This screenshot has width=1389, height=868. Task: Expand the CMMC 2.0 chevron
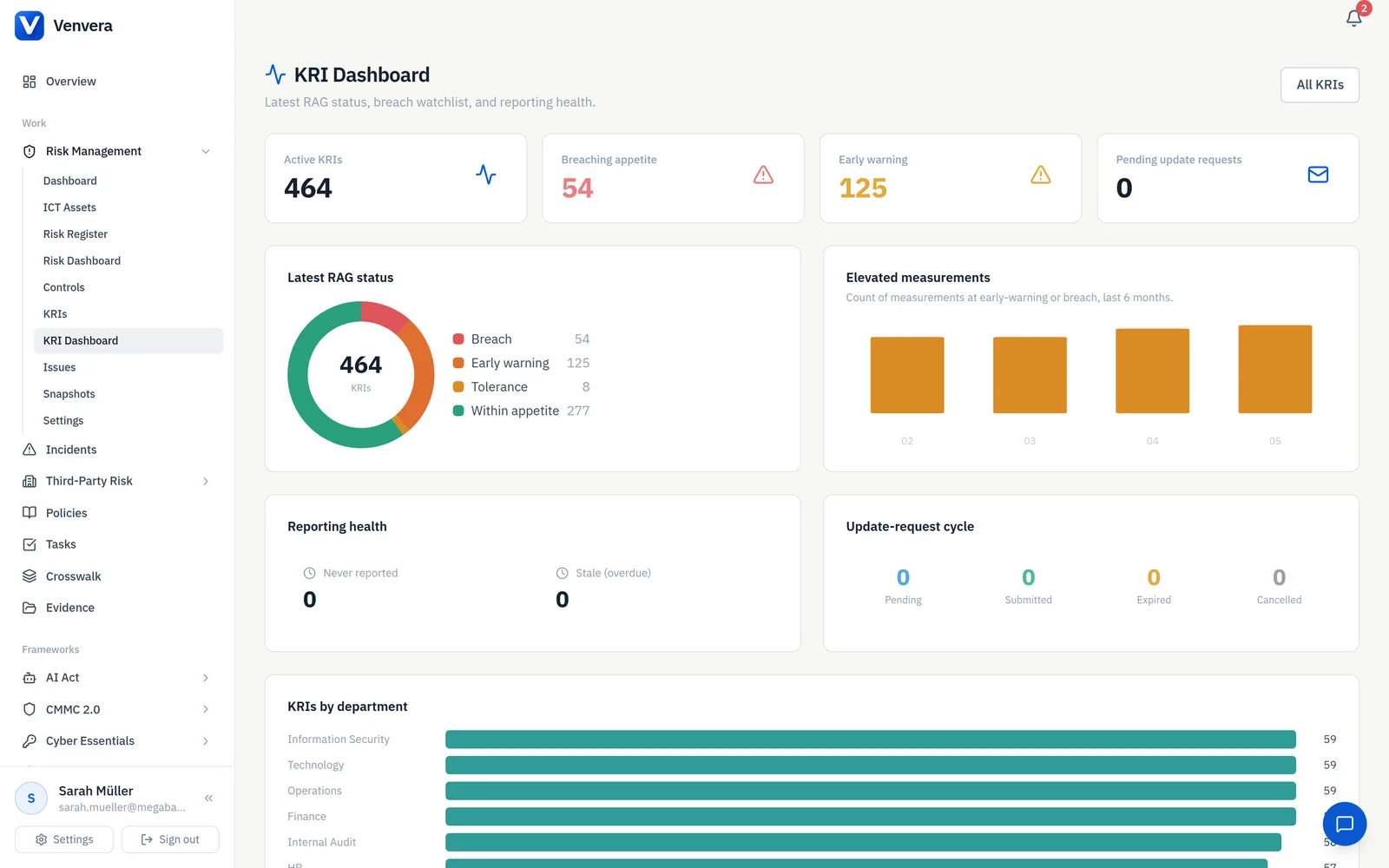206,709
